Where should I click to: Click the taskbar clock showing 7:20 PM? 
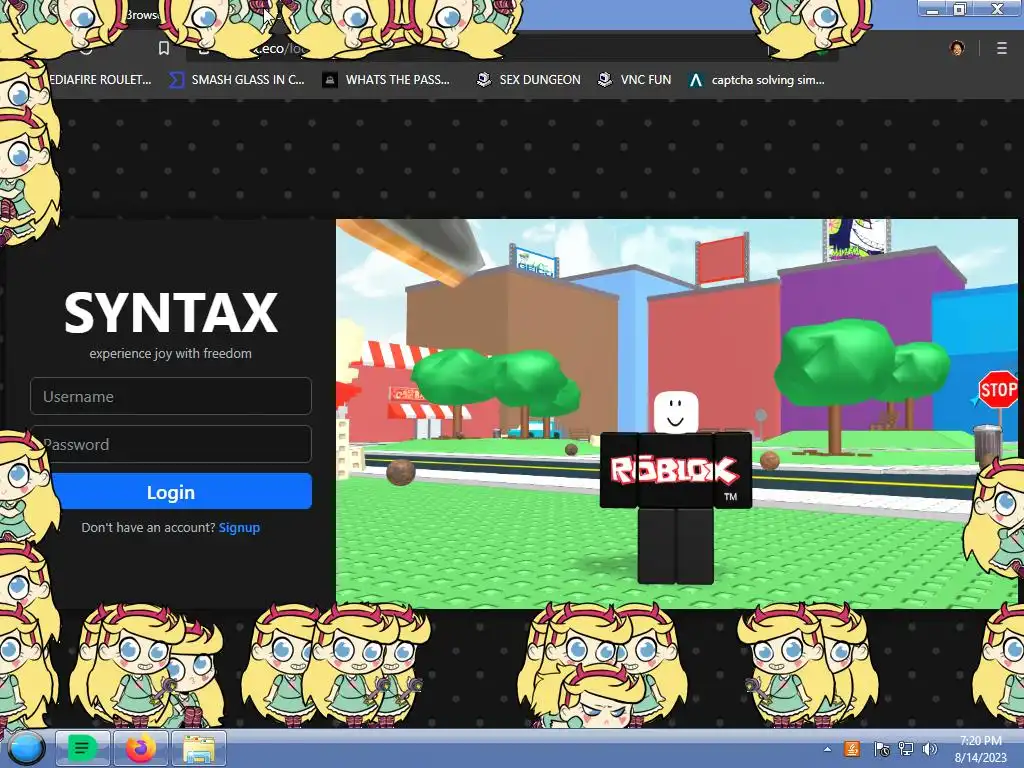coord(980,749)
